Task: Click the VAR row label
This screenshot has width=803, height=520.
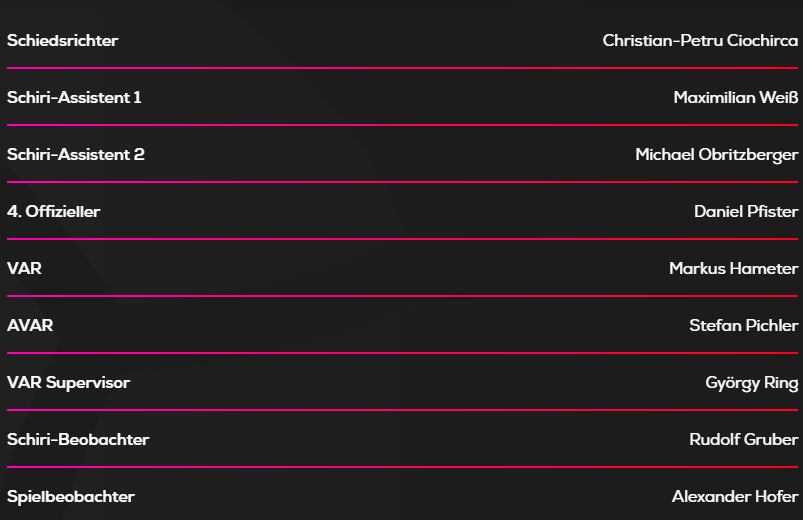Action: click(x=24, y=269)
